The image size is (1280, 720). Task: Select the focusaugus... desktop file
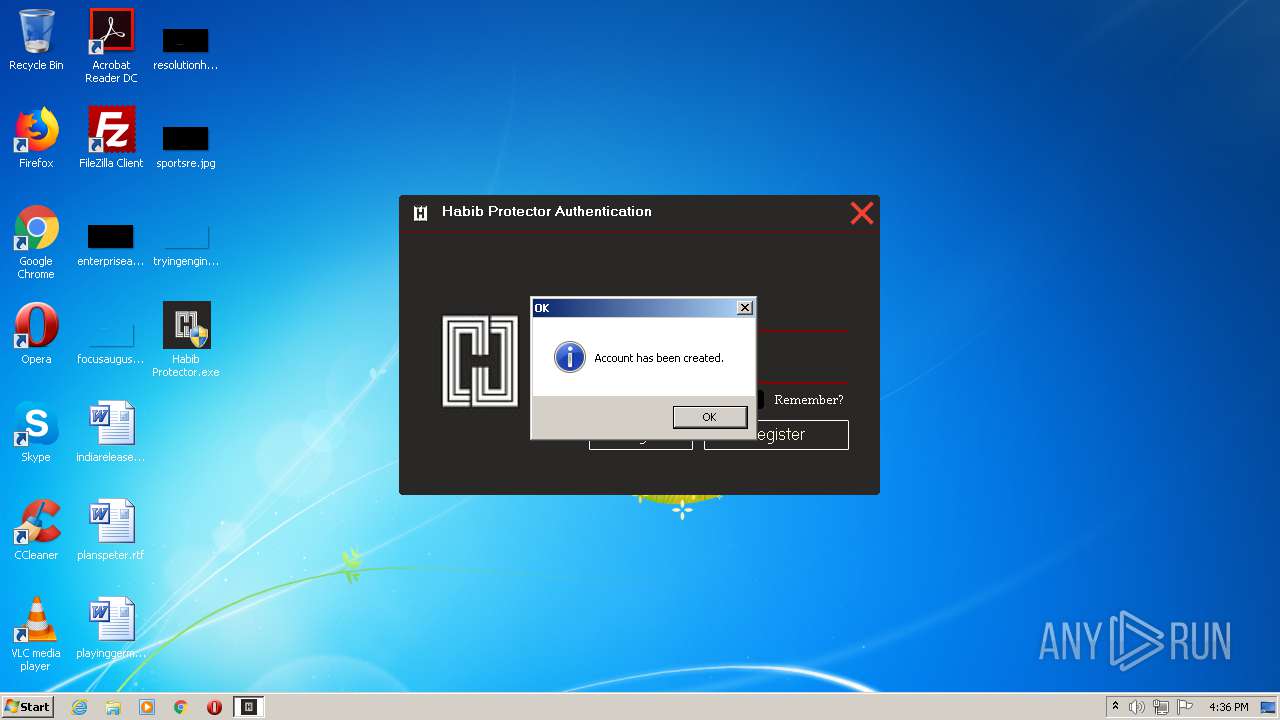111,344
